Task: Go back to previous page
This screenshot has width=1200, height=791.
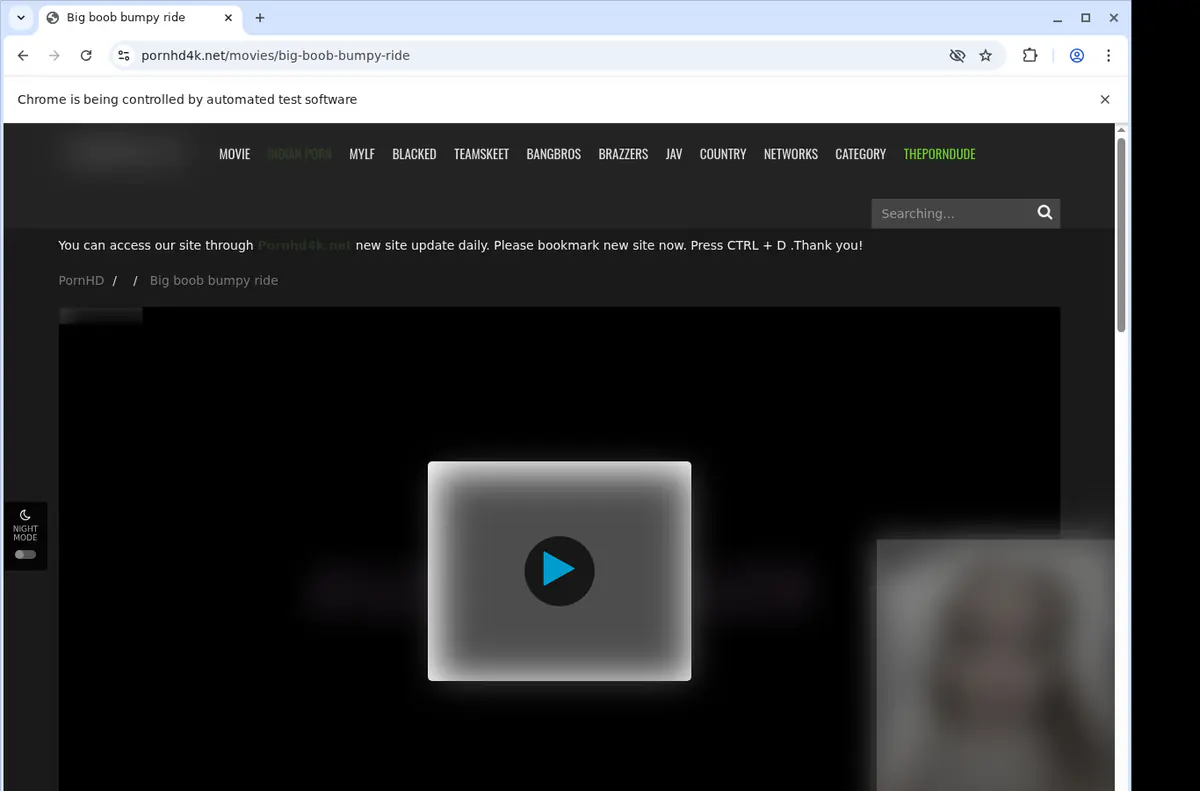Action: click(23, 56)
